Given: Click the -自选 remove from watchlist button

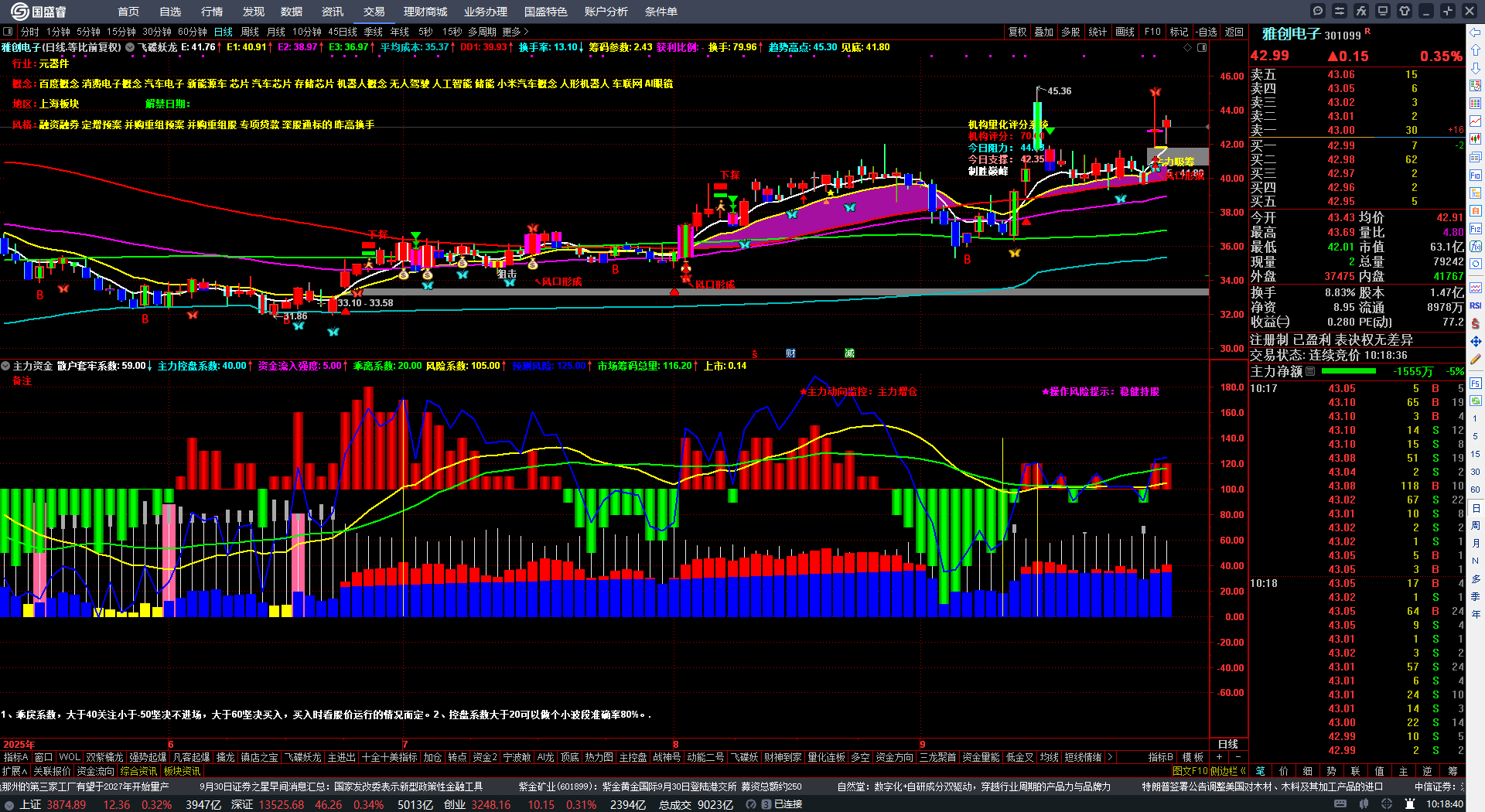Looking at the screenshot, I should coord(1207,32).
